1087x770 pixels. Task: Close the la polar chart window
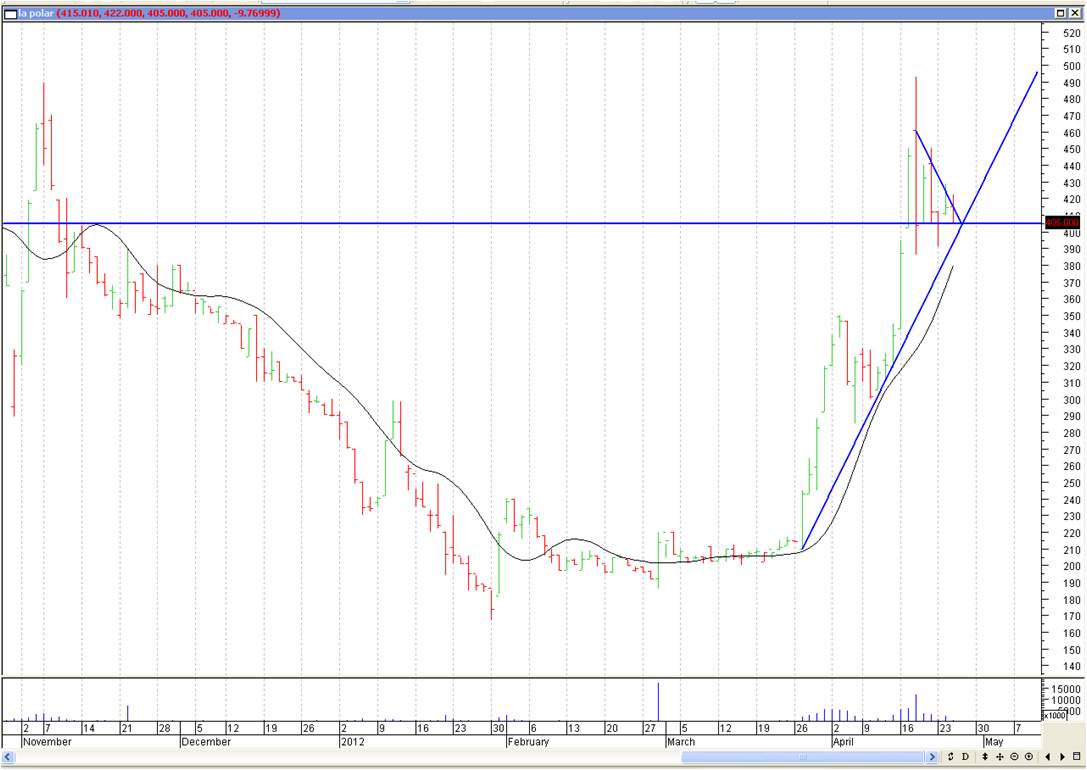pos(1076,13)
